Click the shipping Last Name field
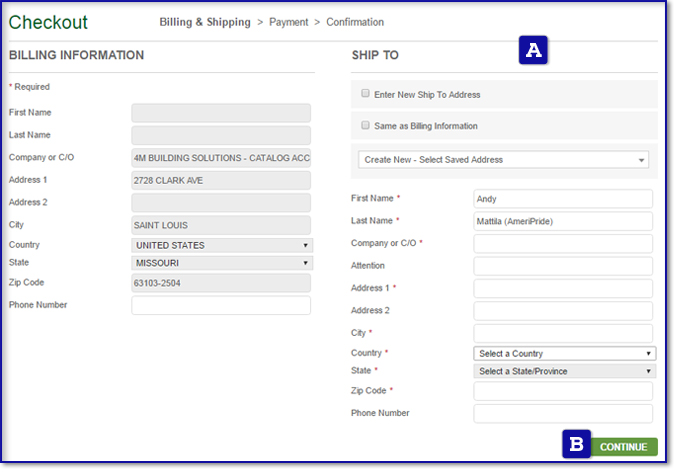 [563, 221]
